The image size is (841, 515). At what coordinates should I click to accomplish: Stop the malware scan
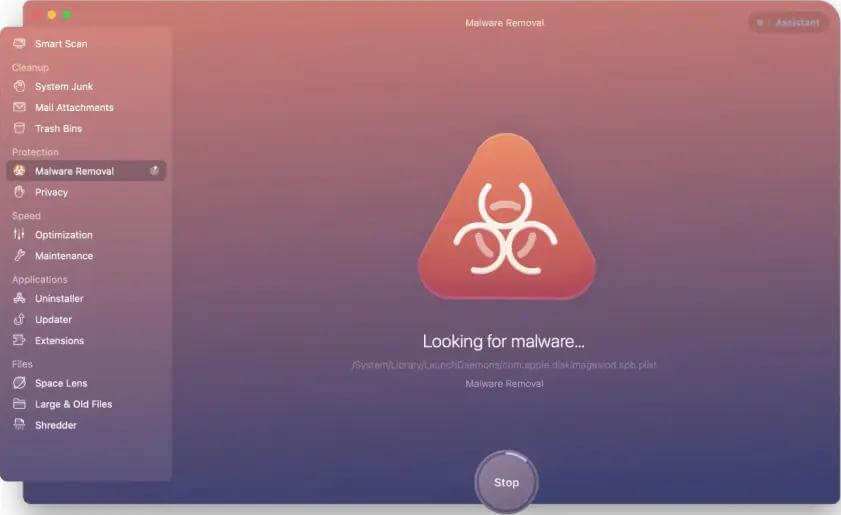[x=506, y=482]
